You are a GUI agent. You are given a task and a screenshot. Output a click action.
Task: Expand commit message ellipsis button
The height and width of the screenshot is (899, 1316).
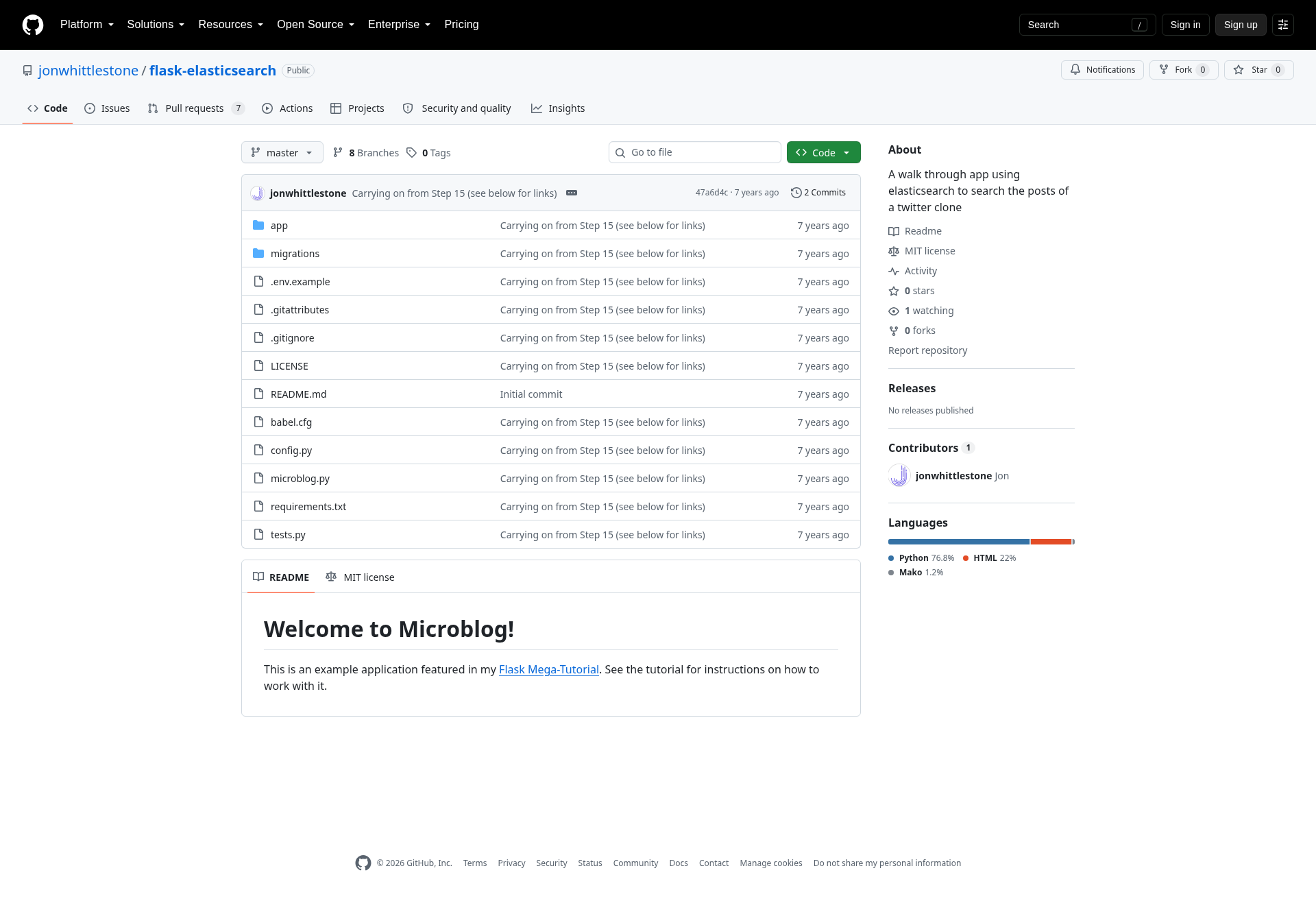(x=572, y=193)
